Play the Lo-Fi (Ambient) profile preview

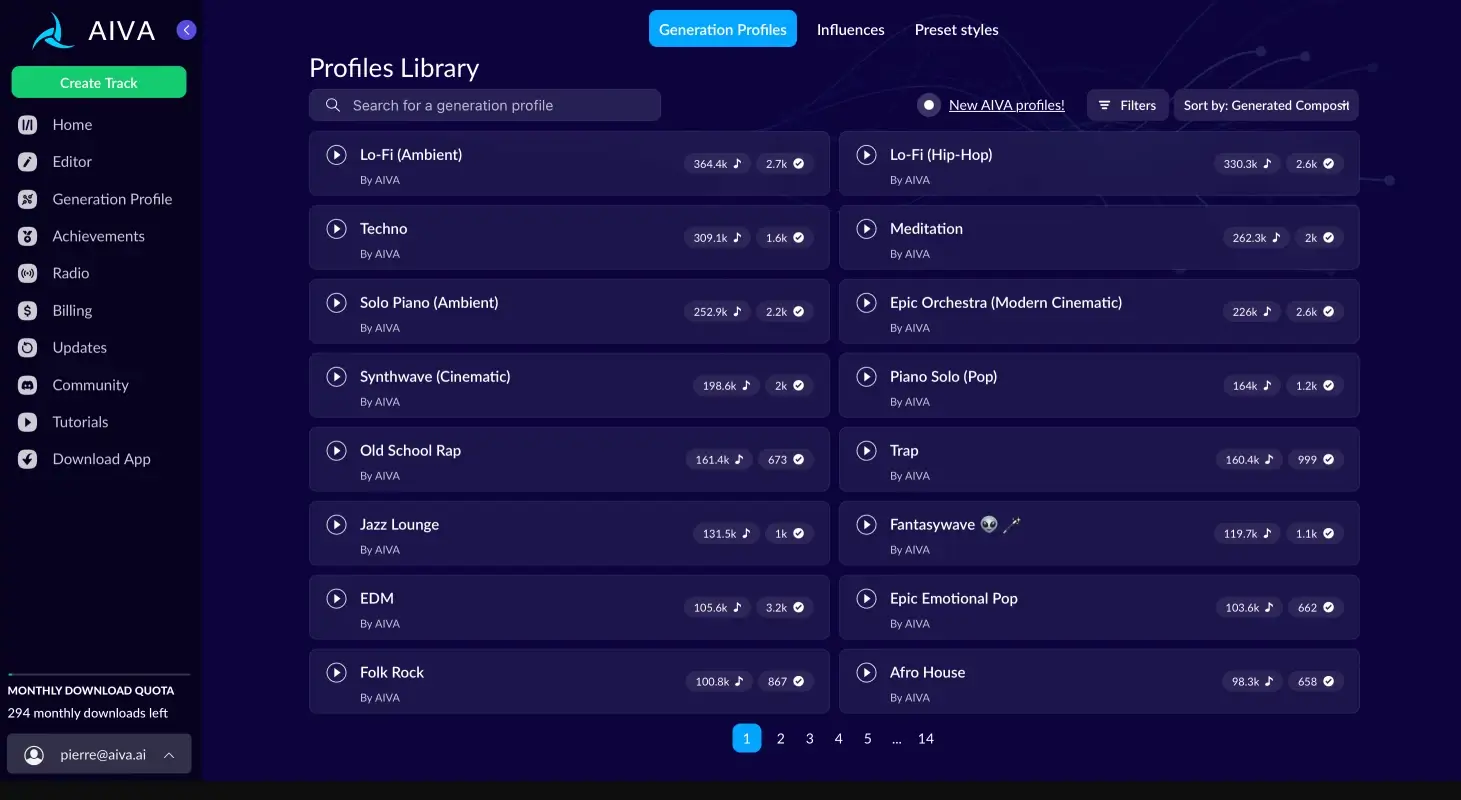(337, 155)
